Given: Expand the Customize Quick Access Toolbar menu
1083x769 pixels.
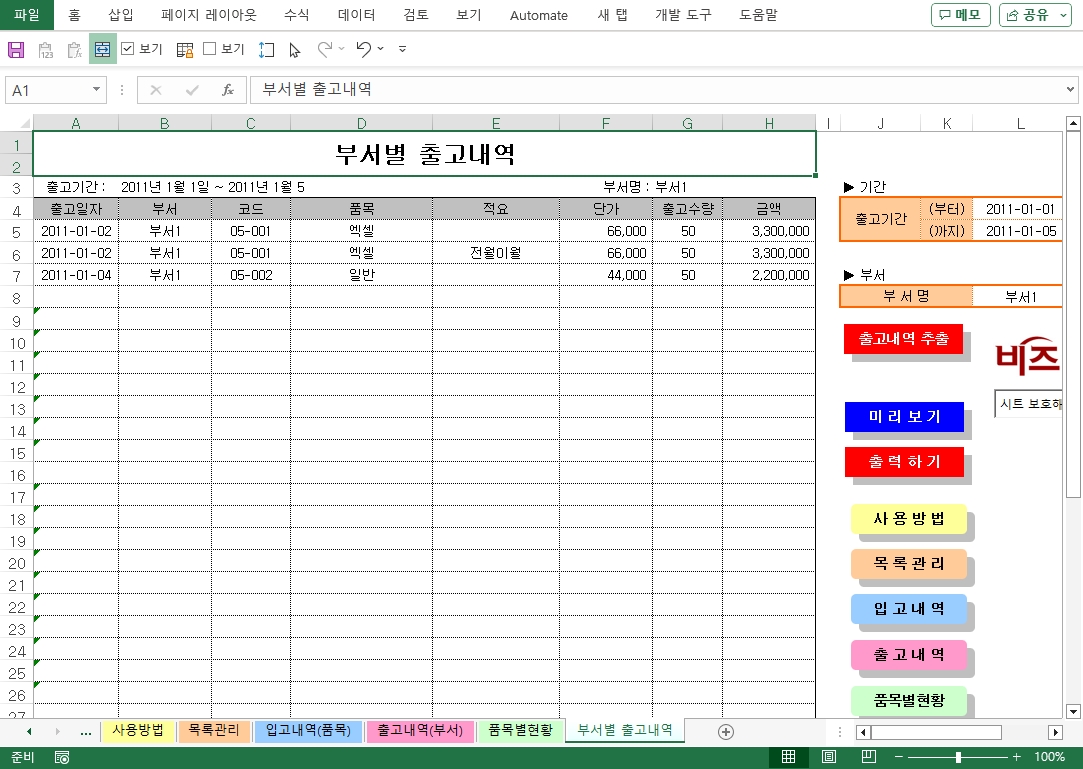Looking at the screenshot, I should coord(402,49).
